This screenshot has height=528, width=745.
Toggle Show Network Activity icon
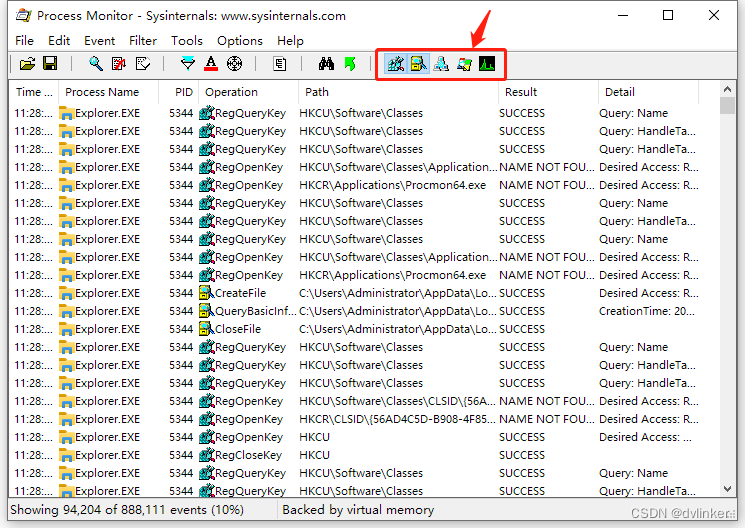(x=441, y=64)
